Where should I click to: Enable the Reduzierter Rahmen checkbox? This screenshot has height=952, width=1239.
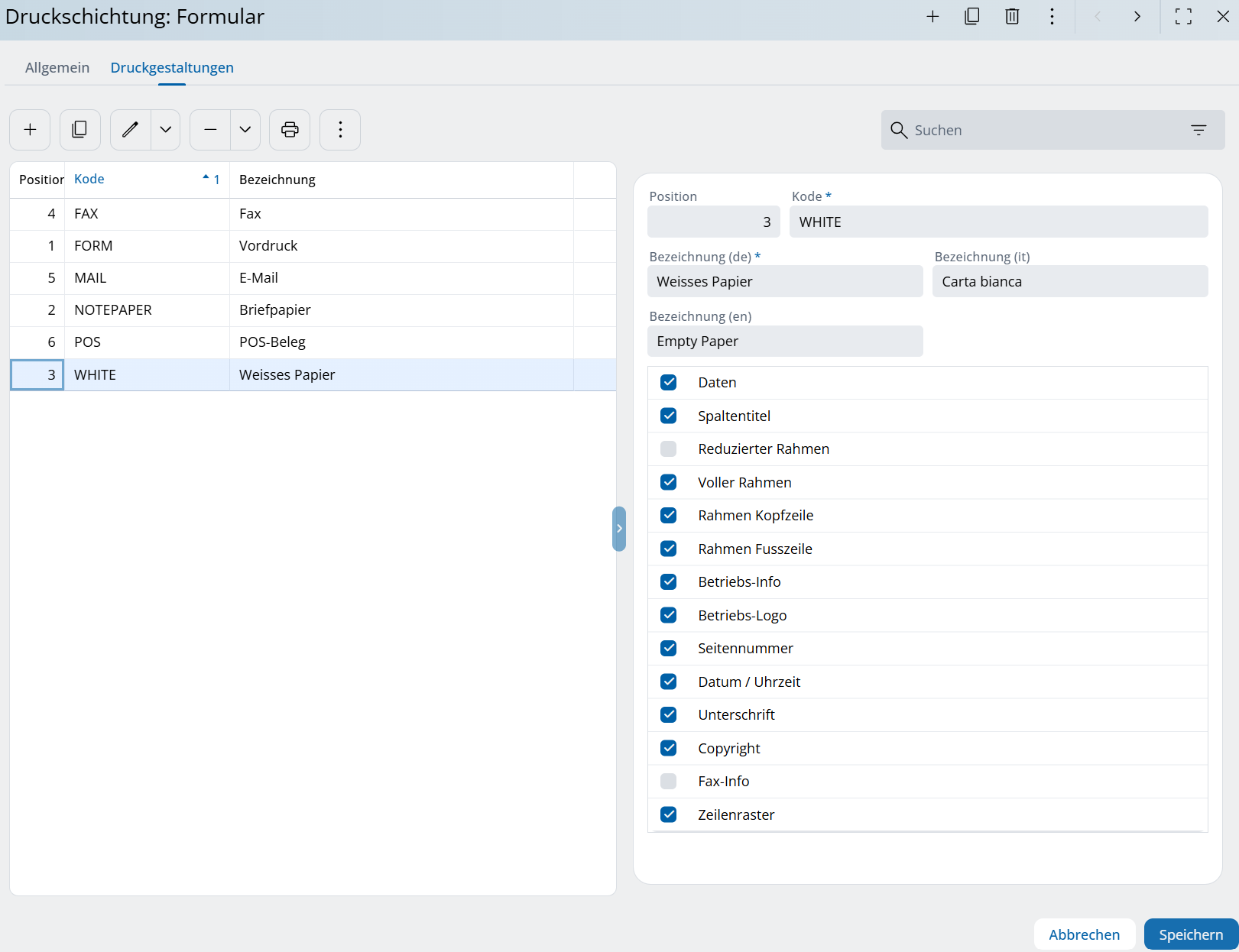coord(669,449)
